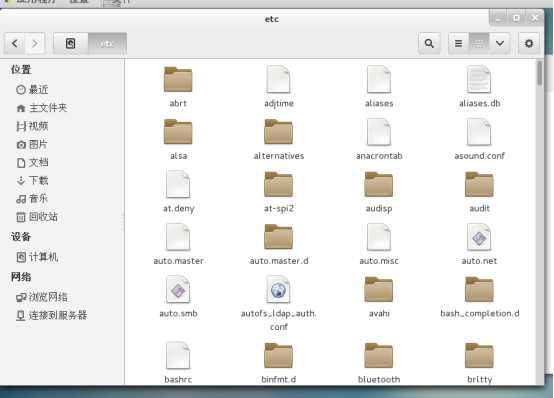
Task: Switch to icon grid view
Action: (x=479, y=43)
